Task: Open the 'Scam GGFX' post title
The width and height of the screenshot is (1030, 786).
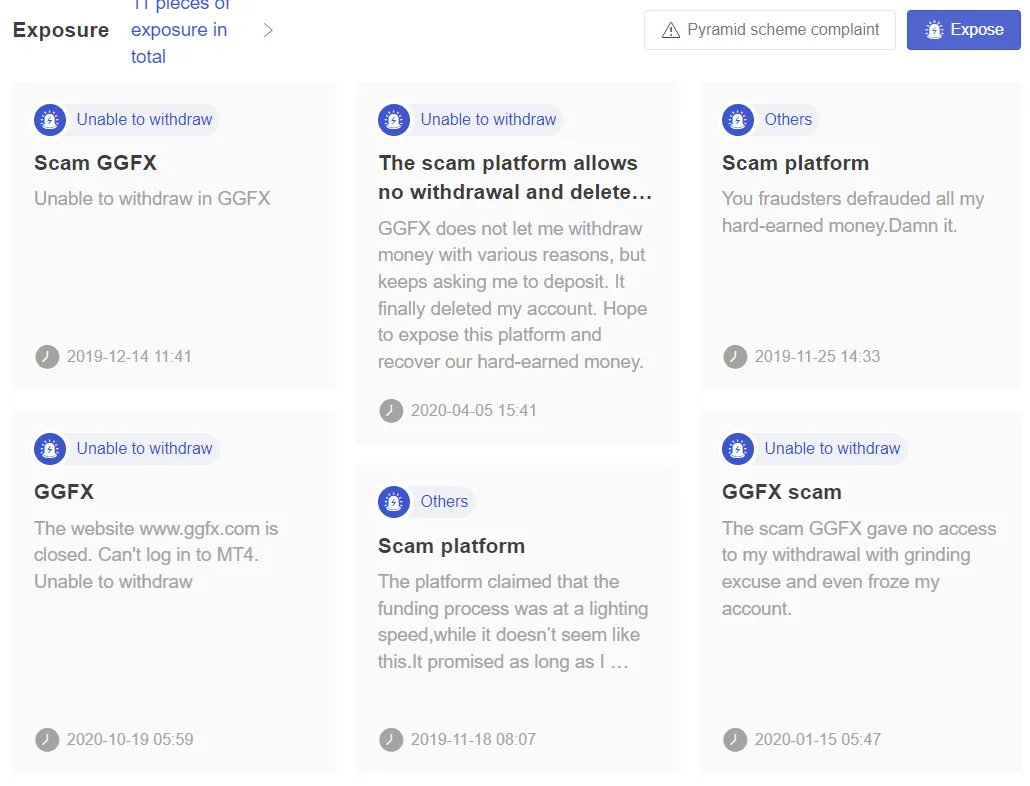Action: point(95,163)
